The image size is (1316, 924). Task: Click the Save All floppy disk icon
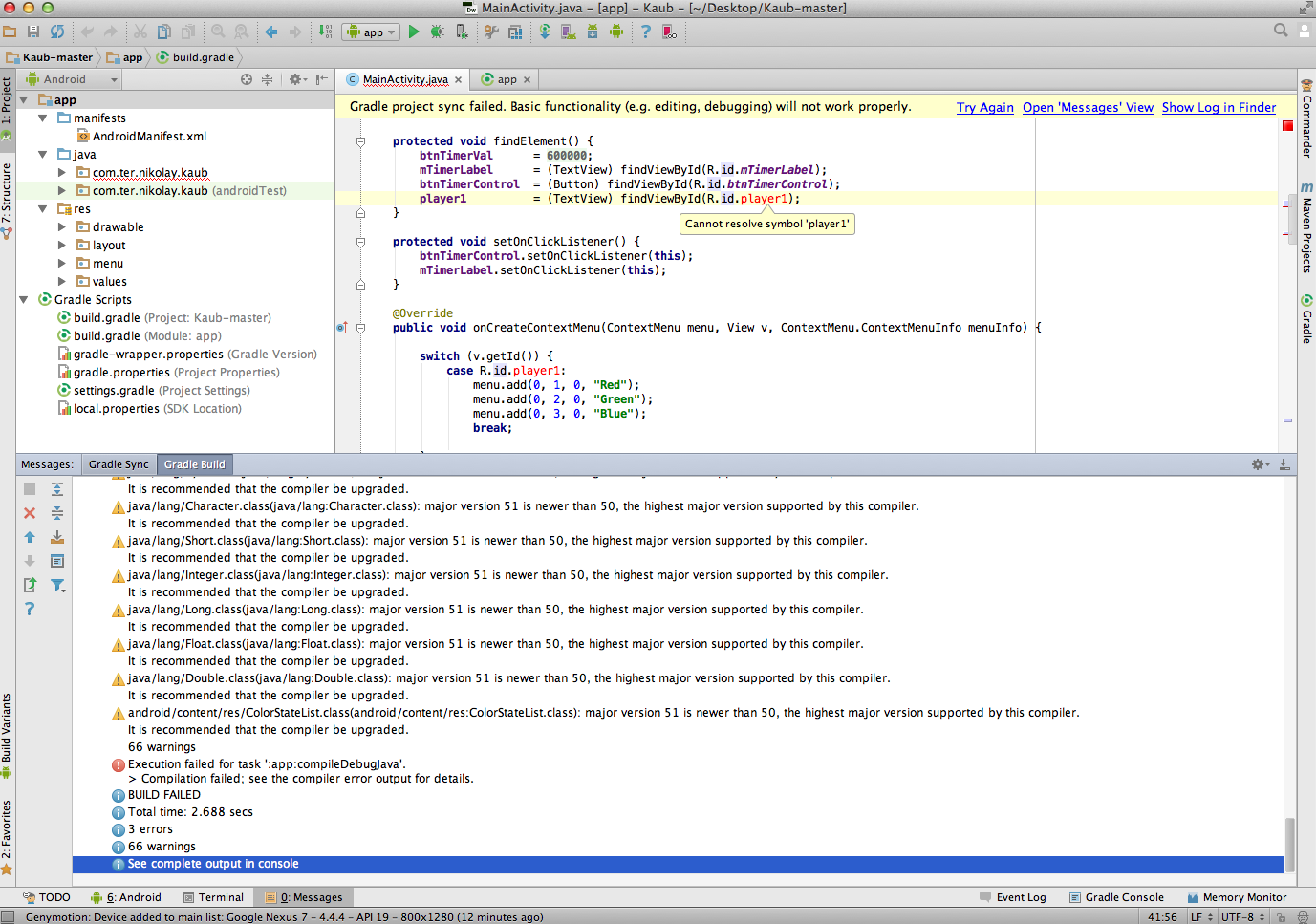coord(33,32)
